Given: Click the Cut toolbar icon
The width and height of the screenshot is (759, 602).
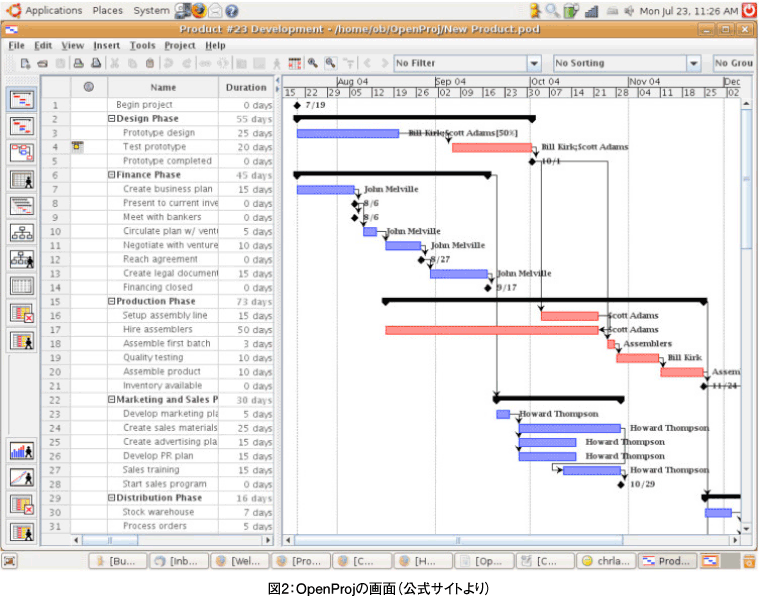Looking at the screenshot, I should pos(115,63).
